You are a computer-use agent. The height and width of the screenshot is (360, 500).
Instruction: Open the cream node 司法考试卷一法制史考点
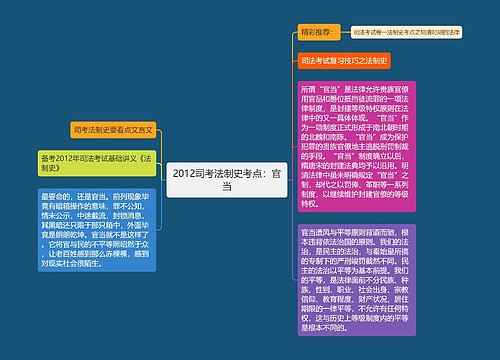coord(406,32)
